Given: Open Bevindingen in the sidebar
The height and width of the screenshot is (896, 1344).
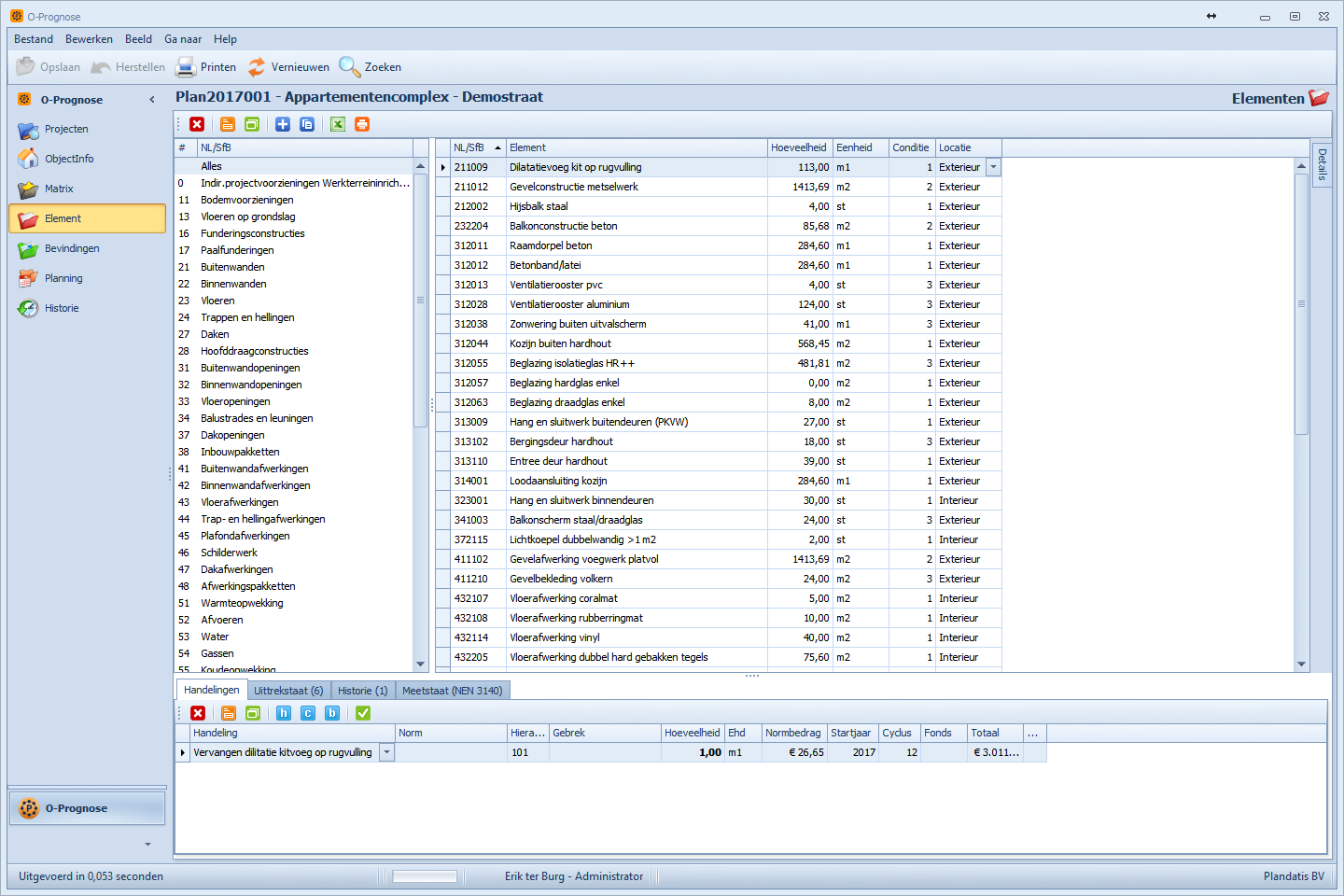Looking at the screenshot, I should click(x=87, y=248).
